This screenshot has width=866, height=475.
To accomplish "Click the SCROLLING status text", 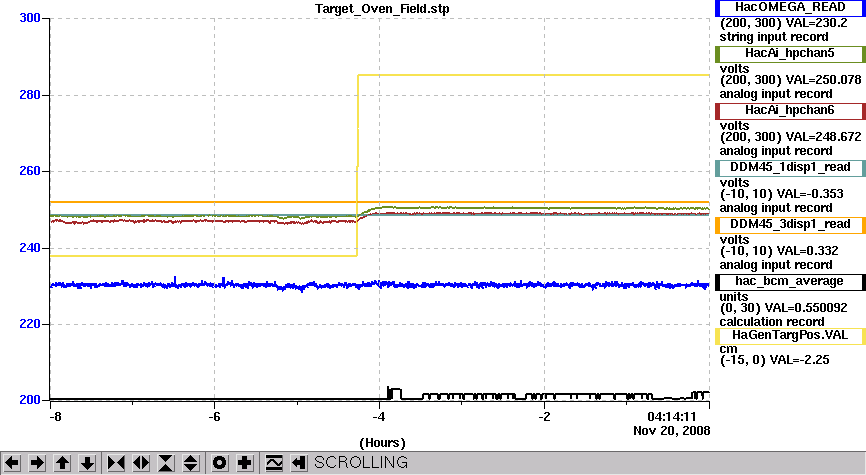I will [x=361, y=462].
